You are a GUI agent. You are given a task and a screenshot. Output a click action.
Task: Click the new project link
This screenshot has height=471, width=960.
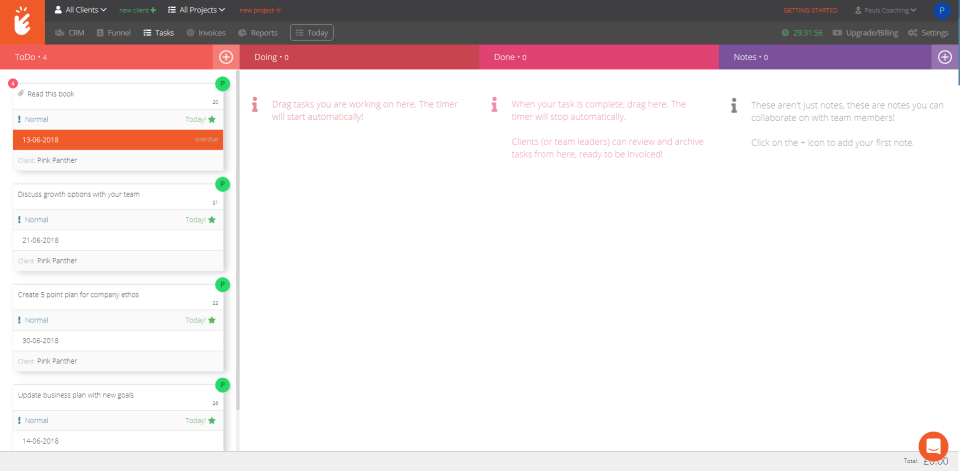pos(260,10)
